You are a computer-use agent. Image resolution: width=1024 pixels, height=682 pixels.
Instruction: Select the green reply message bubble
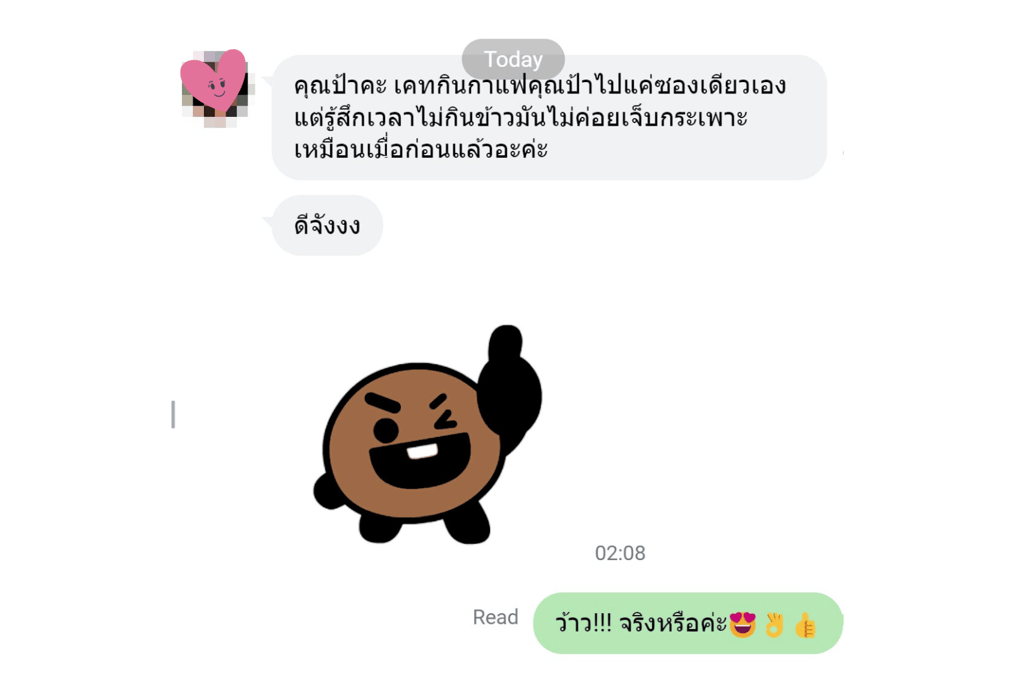688,623
